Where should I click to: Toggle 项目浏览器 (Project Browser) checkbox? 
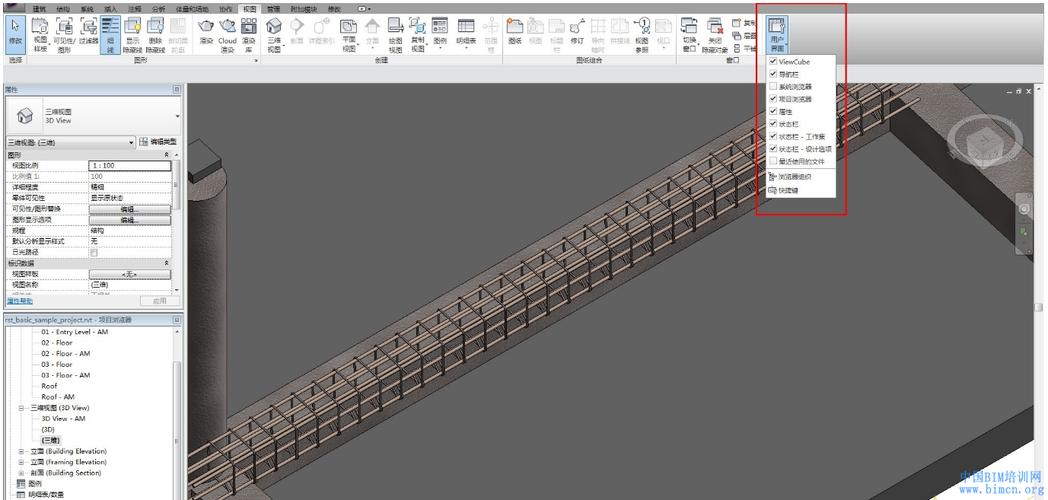pyautogui.click(x=773, y=99)
